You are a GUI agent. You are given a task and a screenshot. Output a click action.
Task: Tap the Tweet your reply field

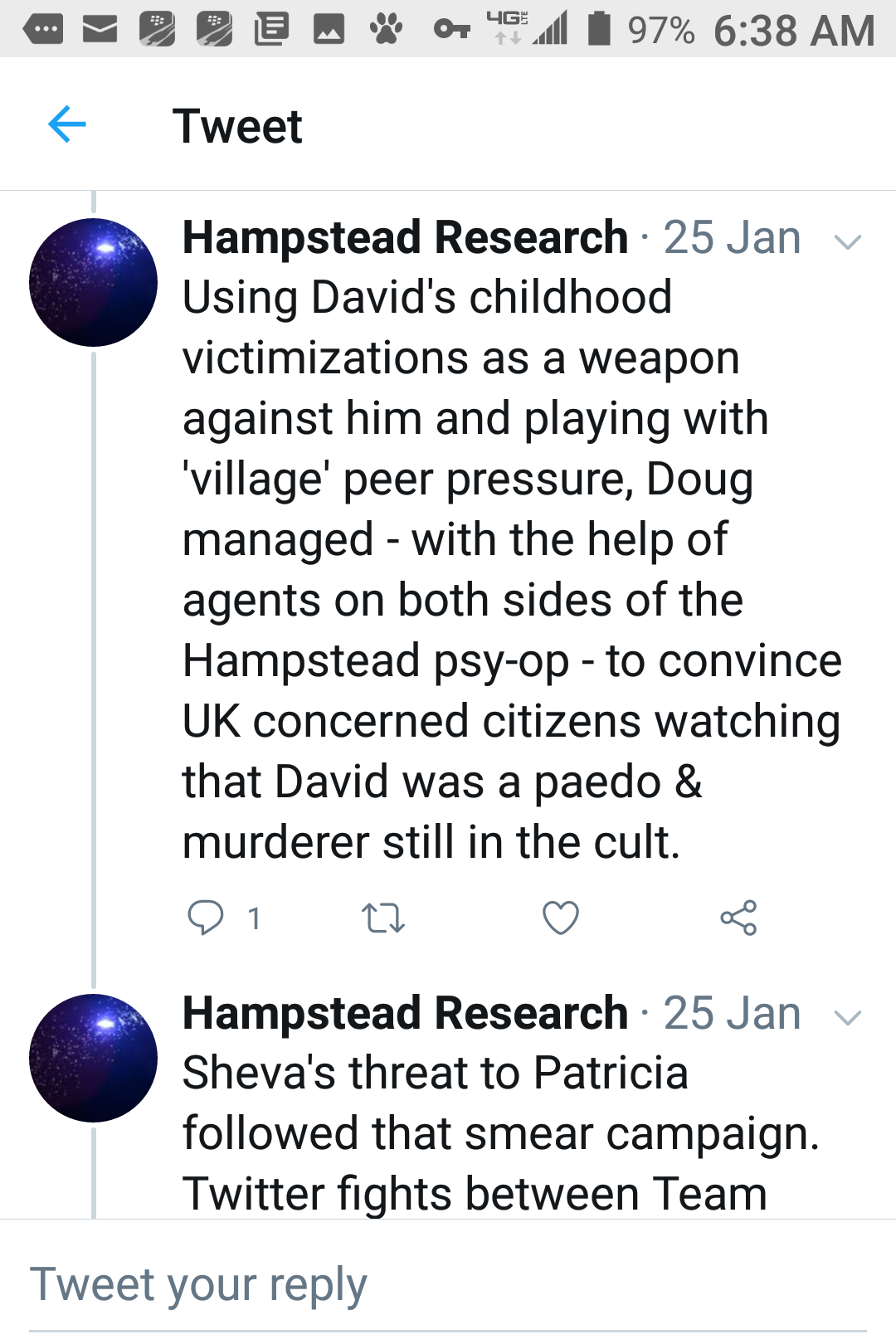448,1284
